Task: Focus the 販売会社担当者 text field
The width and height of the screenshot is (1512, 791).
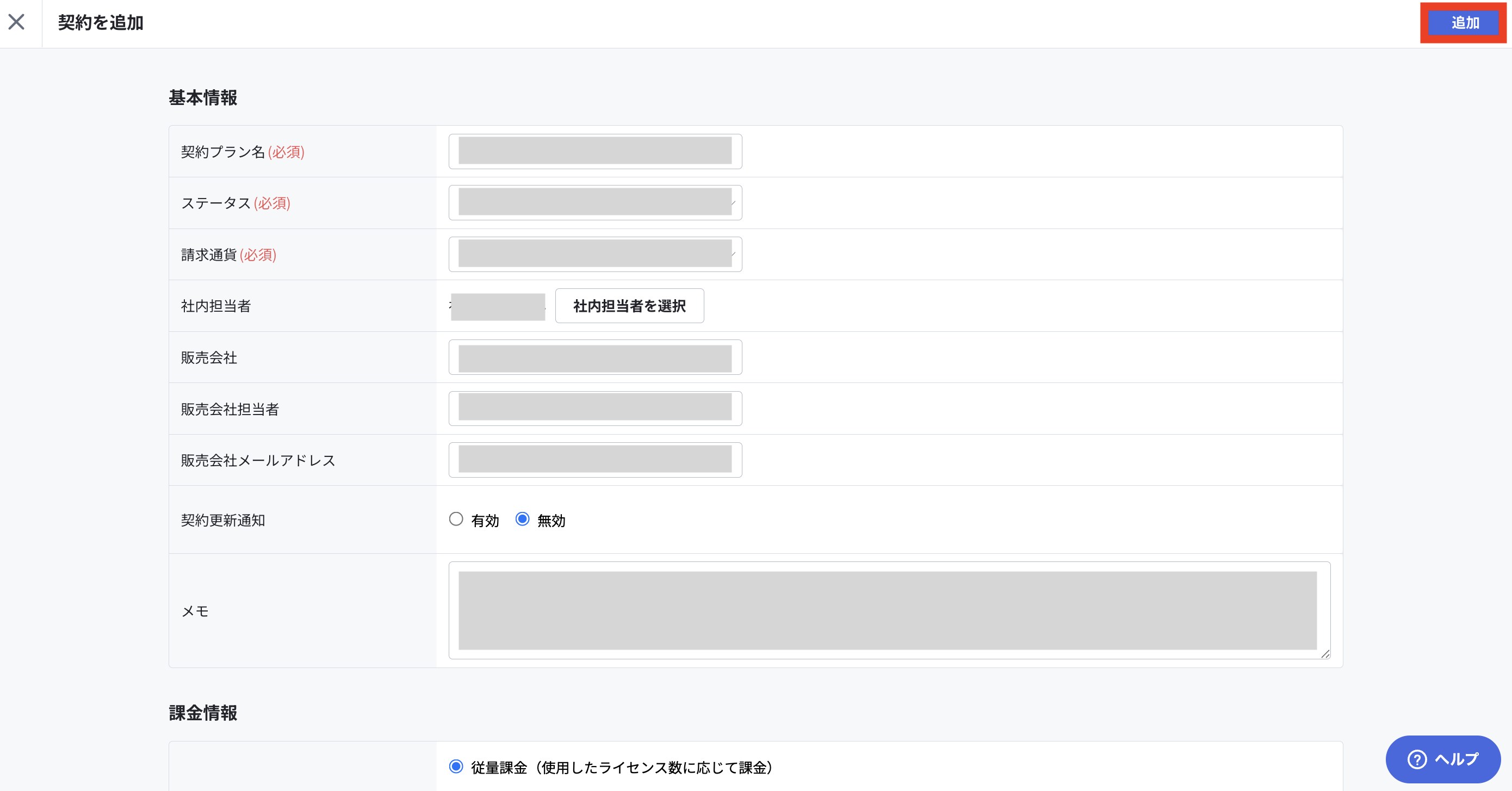Action: click(x=595, y=409)
